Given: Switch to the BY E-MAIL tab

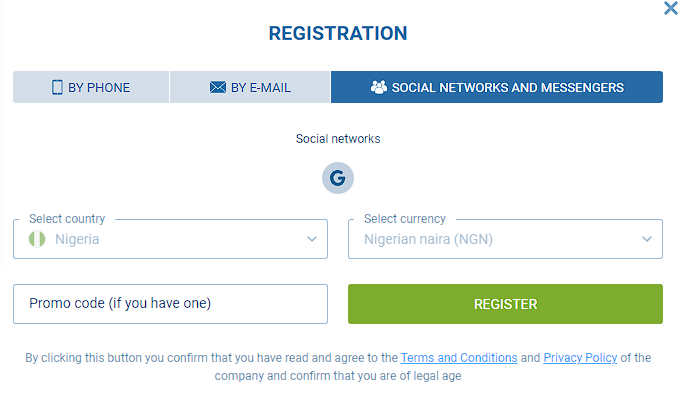Looking at the screenshot, I should click(250, 87).
